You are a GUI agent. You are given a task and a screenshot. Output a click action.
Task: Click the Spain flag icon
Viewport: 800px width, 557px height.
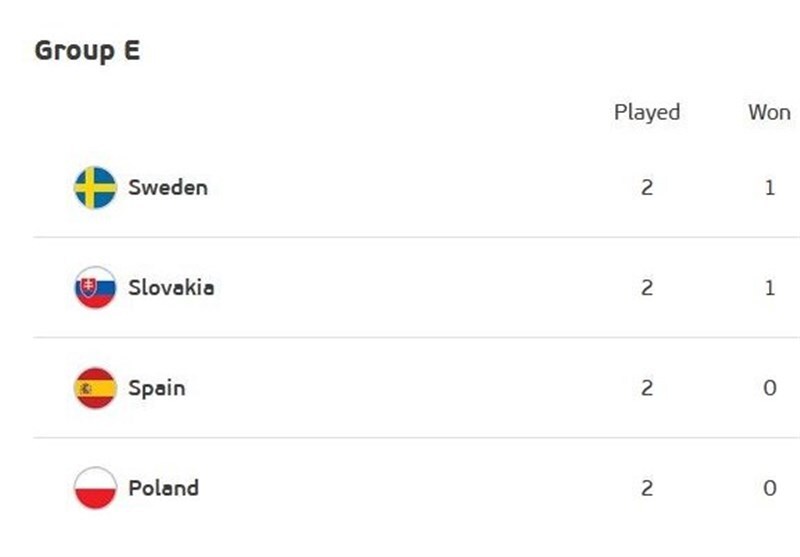coord(95,388)
